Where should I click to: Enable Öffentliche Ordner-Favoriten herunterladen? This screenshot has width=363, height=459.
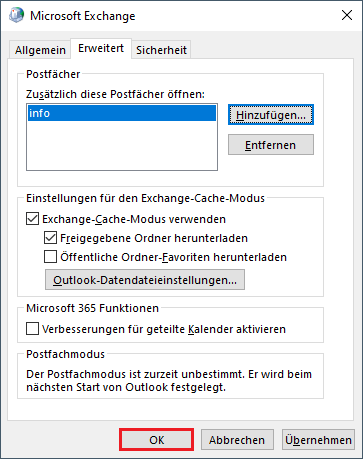point(50,257)
